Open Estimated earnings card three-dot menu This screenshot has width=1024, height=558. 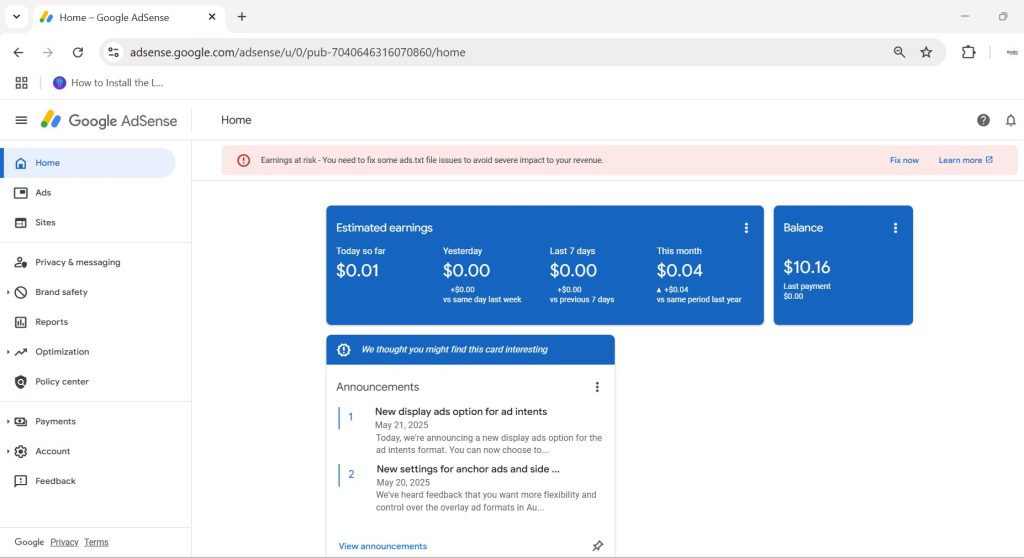click(746, 228)
